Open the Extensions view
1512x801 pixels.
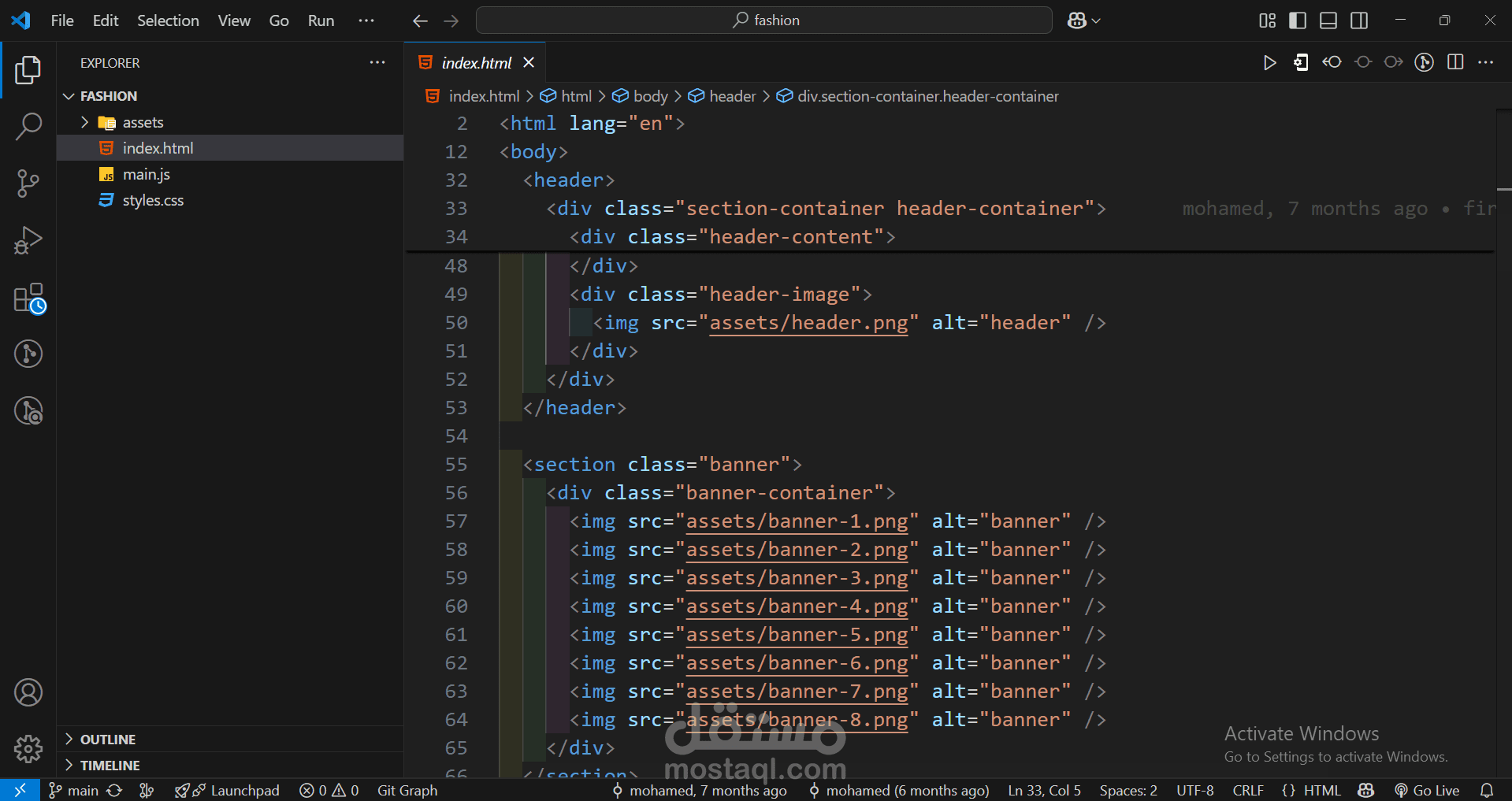click(x=30, y=299)
